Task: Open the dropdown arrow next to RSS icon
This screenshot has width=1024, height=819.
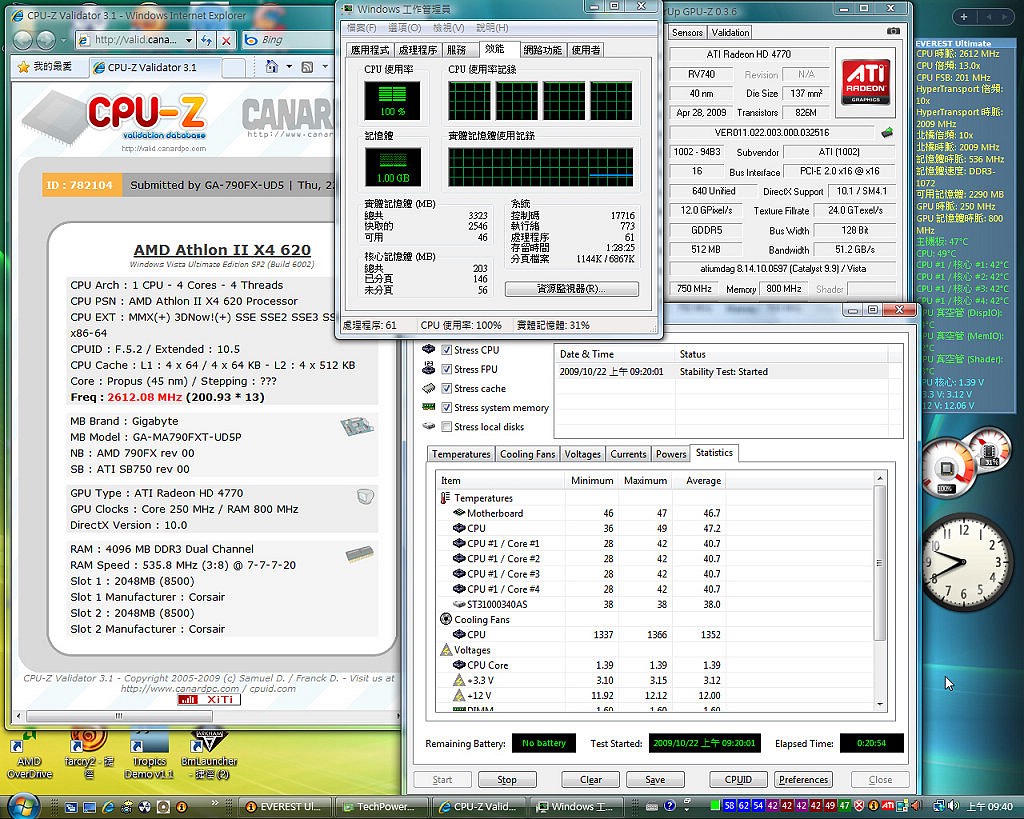Action: click(325, 67)
